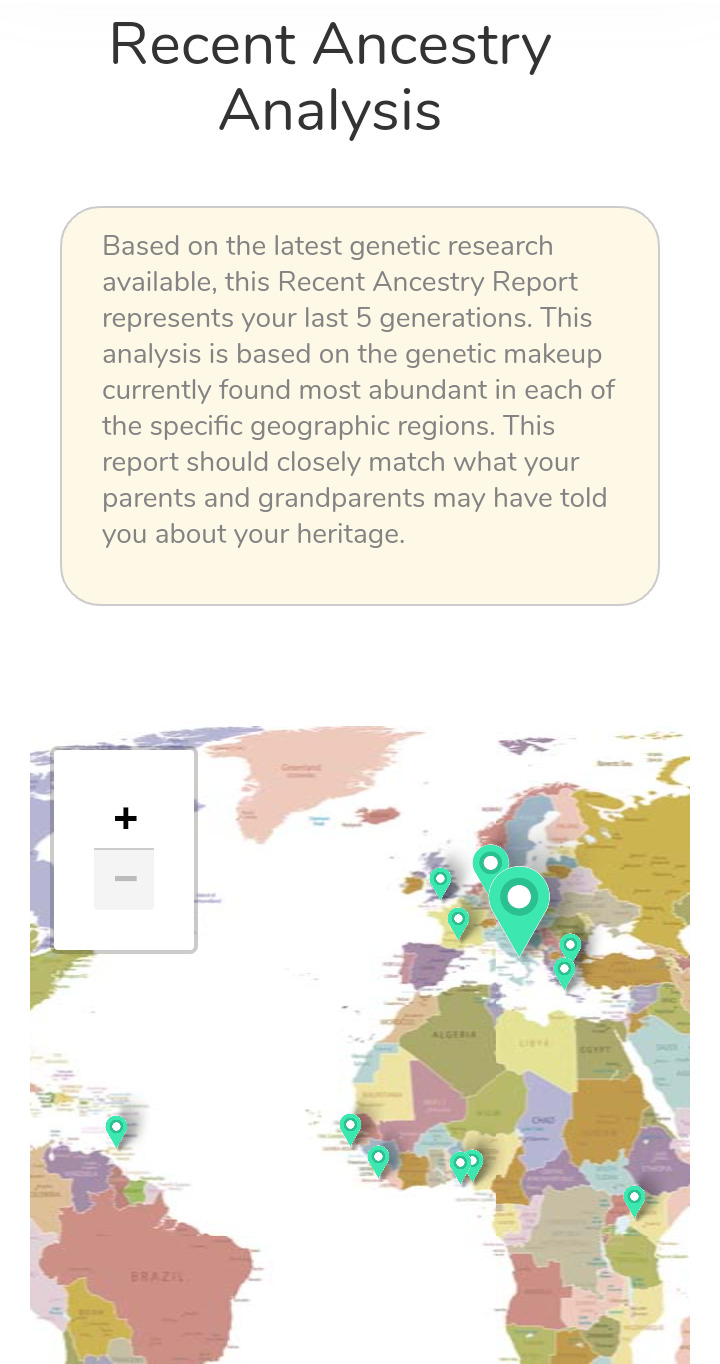Select the pin north of Brazil near the Caribbean
The width and height of the screenshot is (720, 1364).
116,1129
